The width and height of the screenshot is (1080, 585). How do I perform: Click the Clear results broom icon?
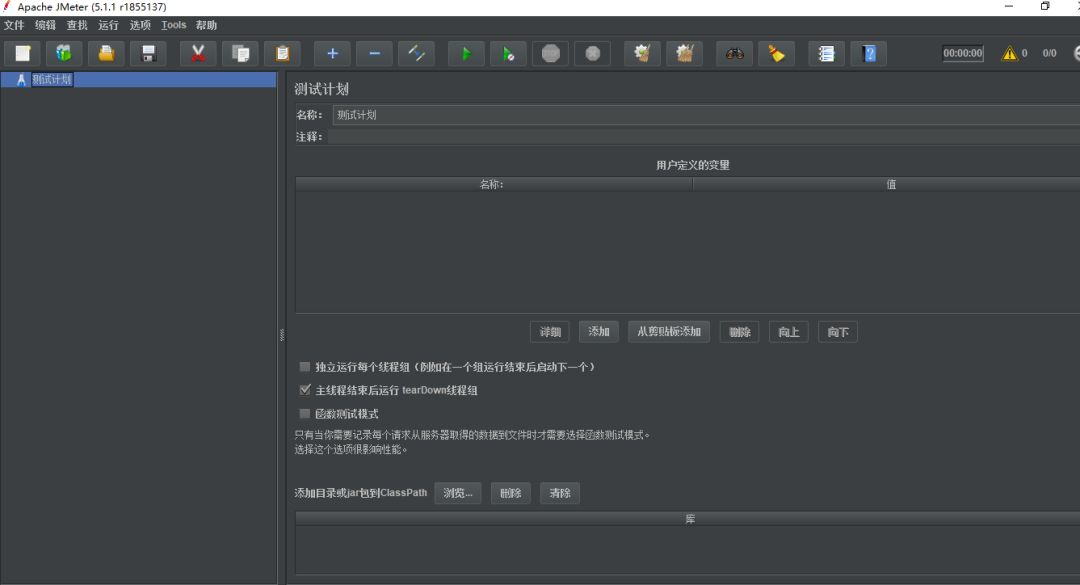642,54
